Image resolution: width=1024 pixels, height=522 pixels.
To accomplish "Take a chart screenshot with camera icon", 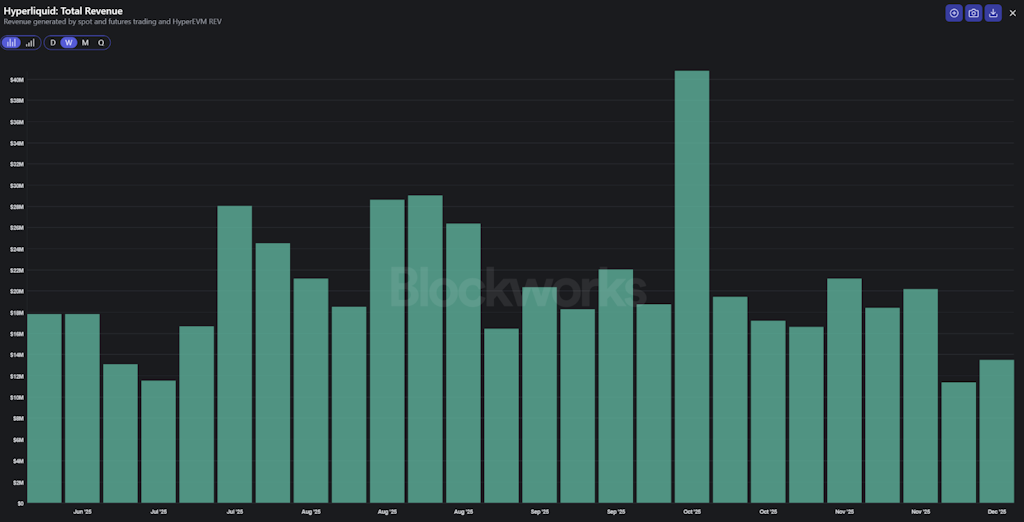I will click(x=973, y=13).
